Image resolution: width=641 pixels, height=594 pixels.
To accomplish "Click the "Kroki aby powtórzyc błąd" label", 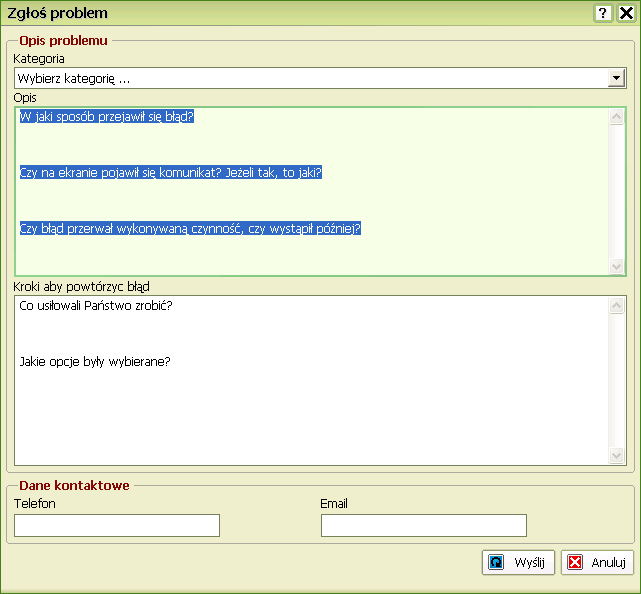I will point(81,287).
